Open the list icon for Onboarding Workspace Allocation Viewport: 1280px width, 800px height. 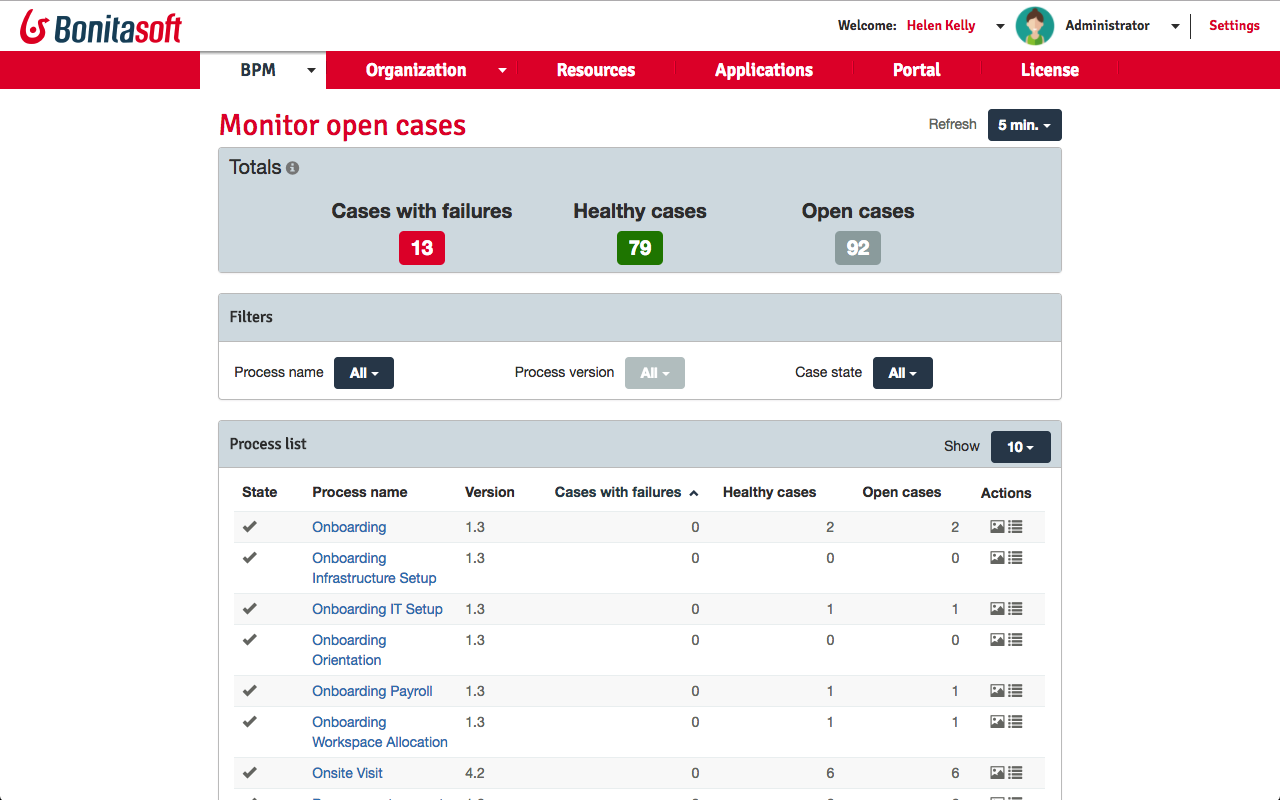(x=1016, y=722)
